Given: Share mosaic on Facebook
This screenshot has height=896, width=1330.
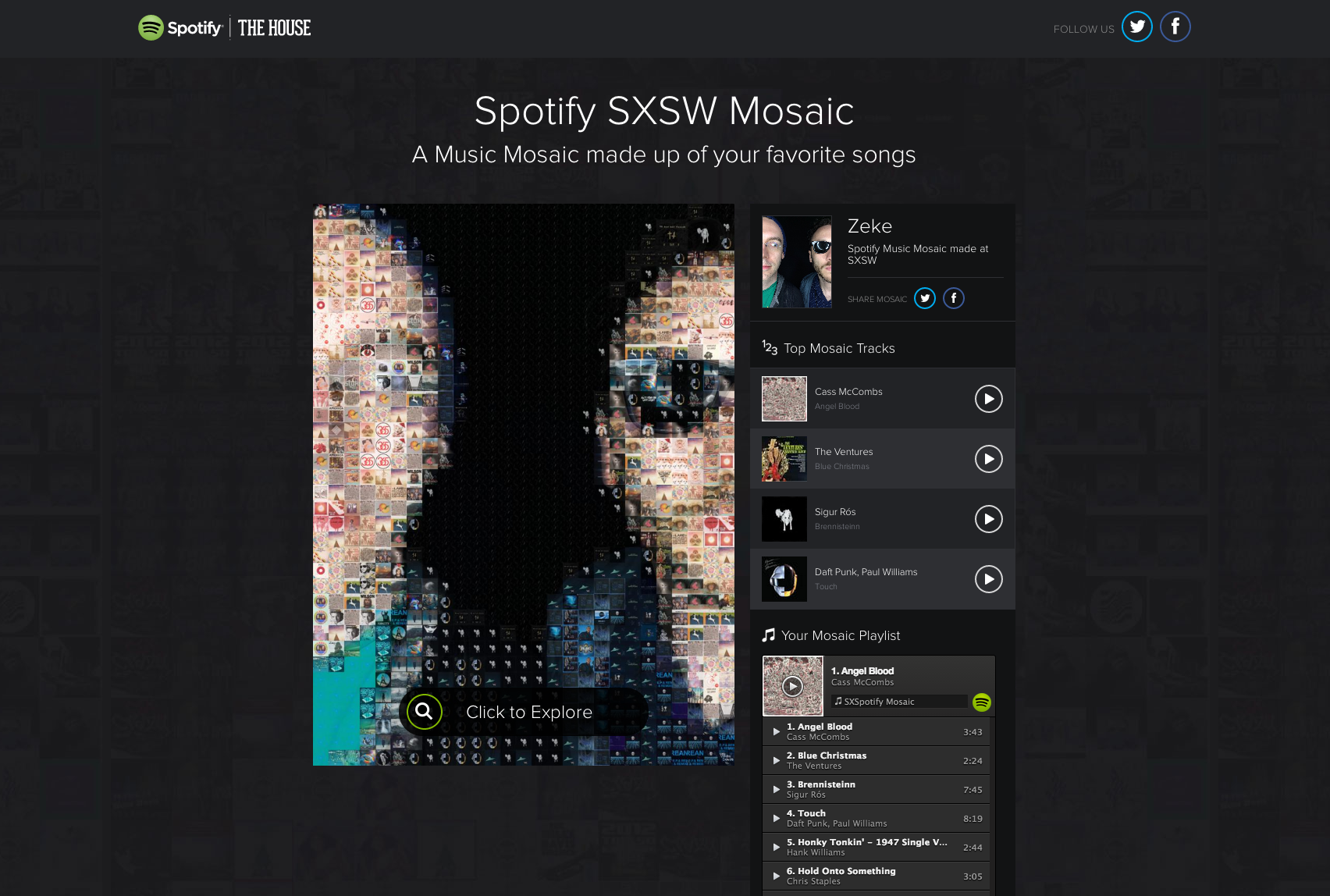Looking at the screenshot, I should click(x=953, y=298).
